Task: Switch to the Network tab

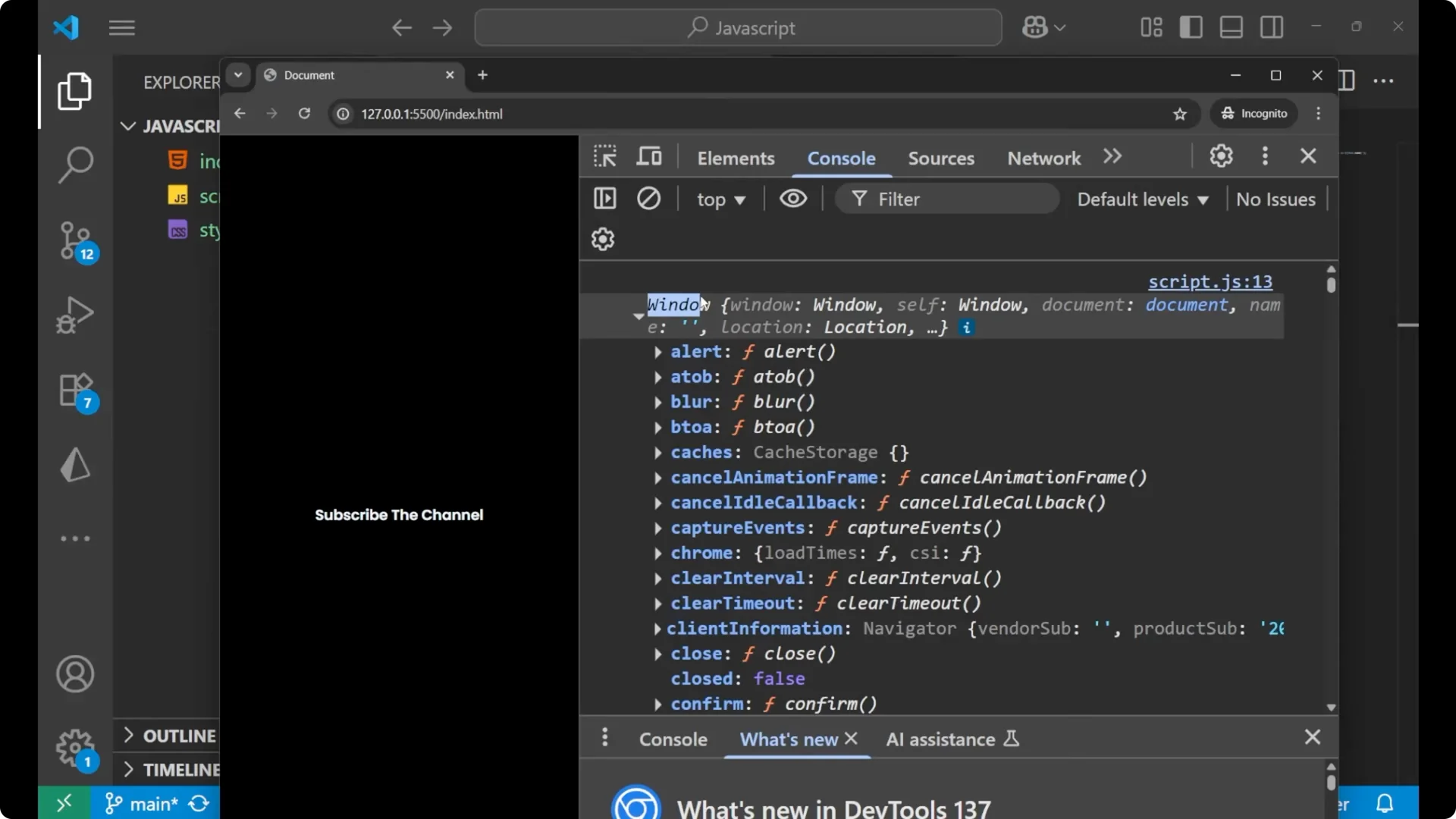Action: [x=1043, y=158]
